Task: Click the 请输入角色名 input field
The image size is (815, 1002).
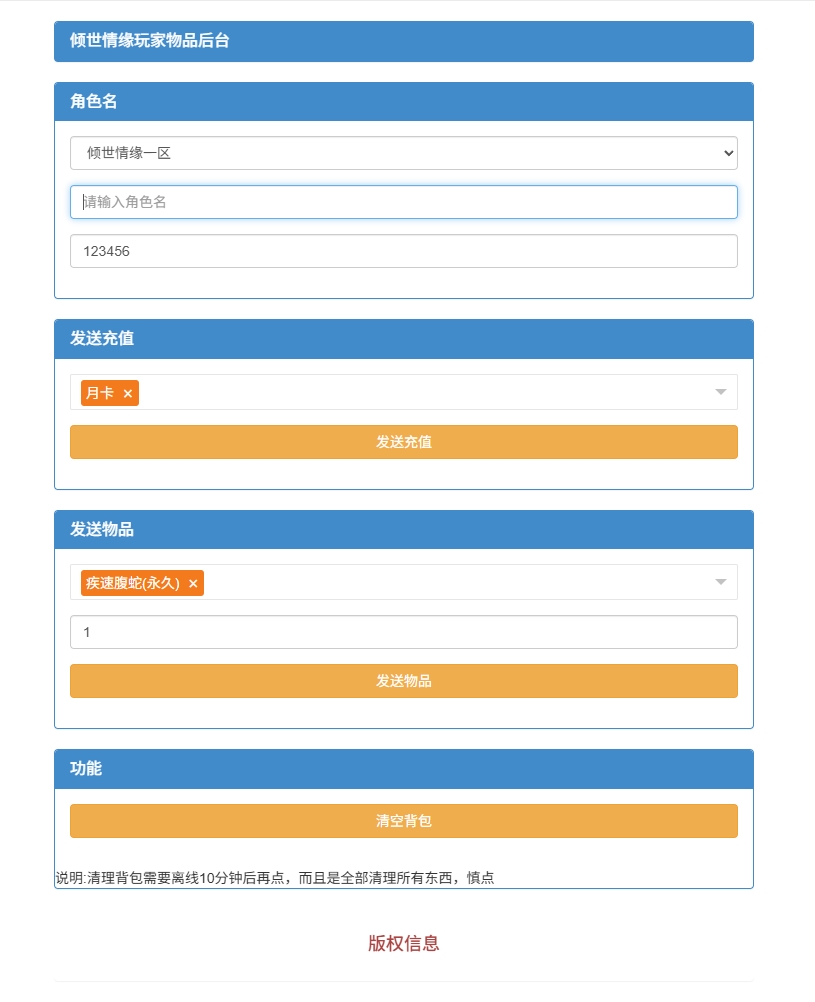Action: pos(404,203)
